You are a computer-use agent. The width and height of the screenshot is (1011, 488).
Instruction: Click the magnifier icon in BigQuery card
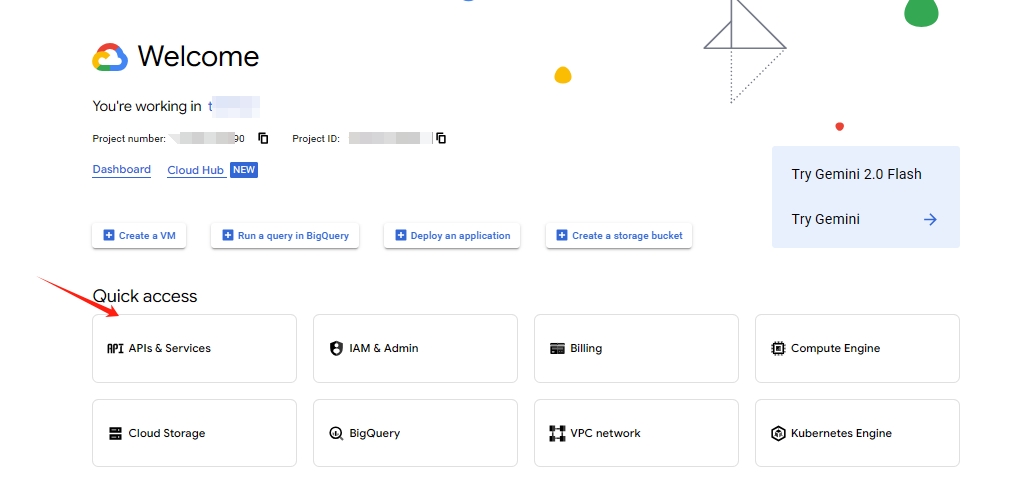pyautogui.click(x=336, y=433)
